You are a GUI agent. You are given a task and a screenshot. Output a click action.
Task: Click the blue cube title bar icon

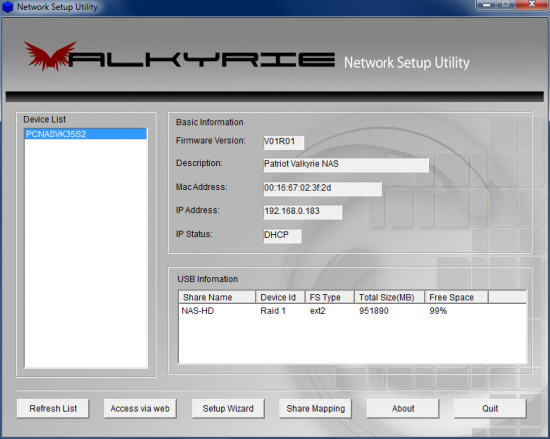[x=7, y=7]
